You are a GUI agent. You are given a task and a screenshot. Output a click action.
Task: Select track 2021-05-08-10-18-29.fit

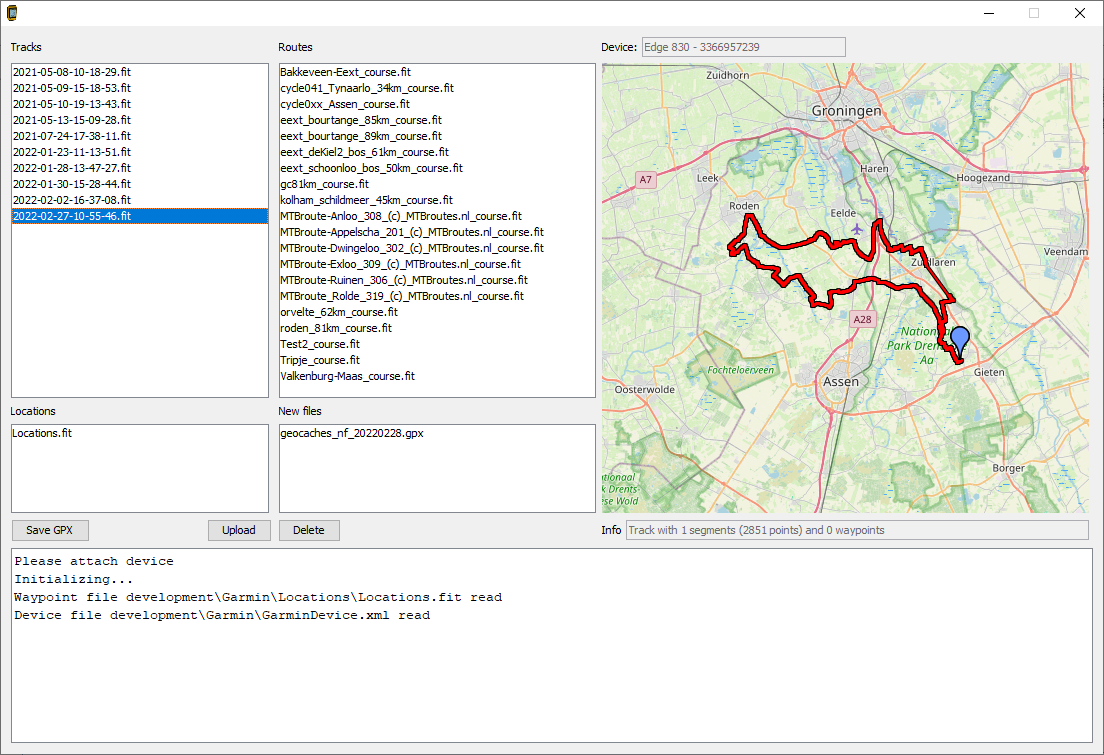(71, 72)
